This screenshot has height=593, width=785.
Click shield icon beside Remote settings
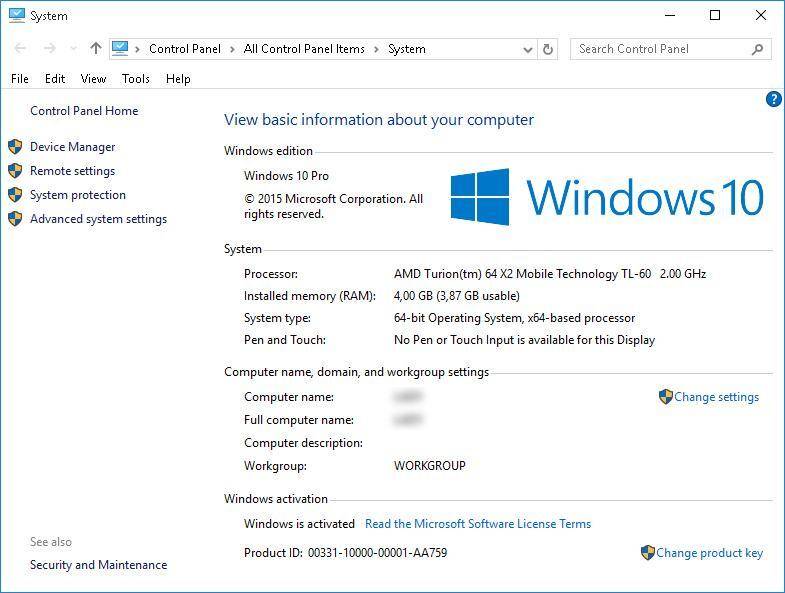(15, 171)
